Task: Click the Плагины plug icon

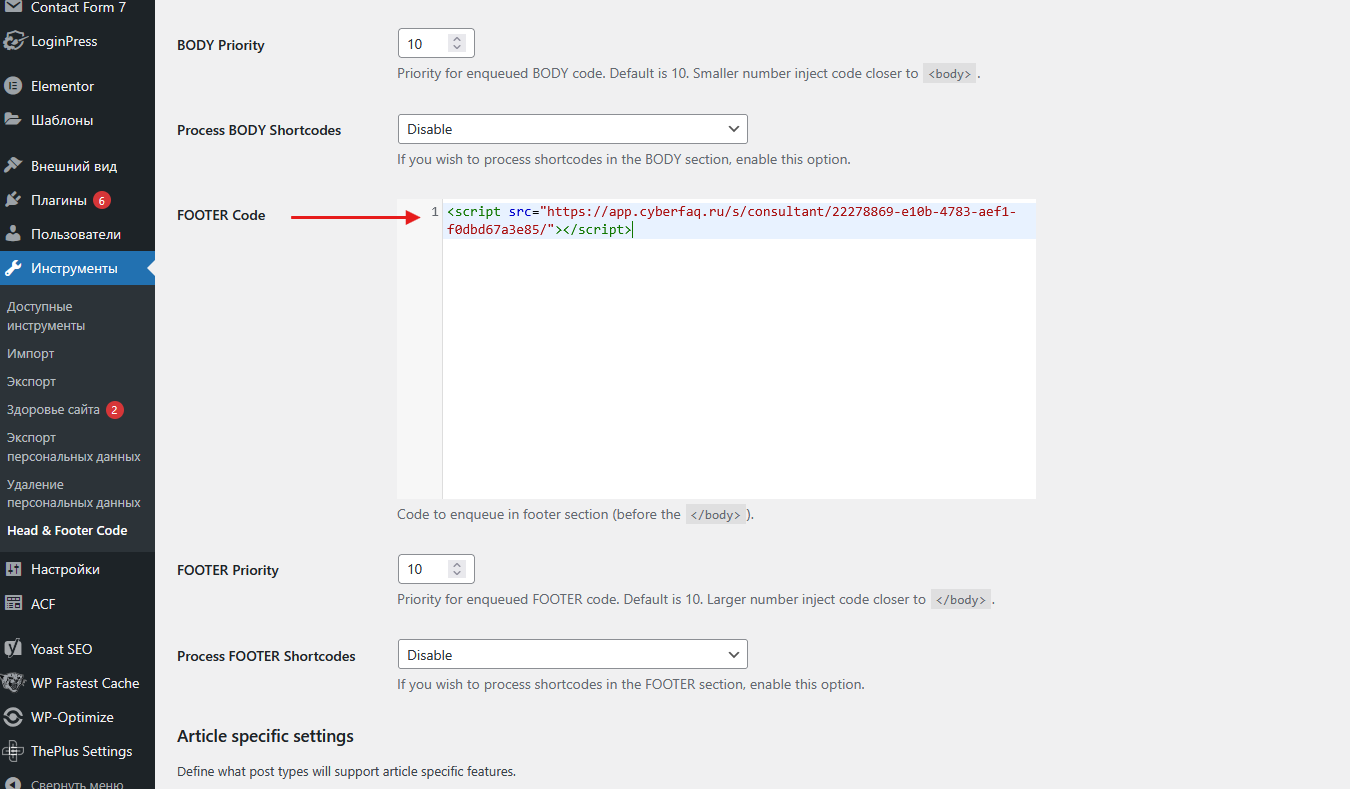Action: [14, 200]
